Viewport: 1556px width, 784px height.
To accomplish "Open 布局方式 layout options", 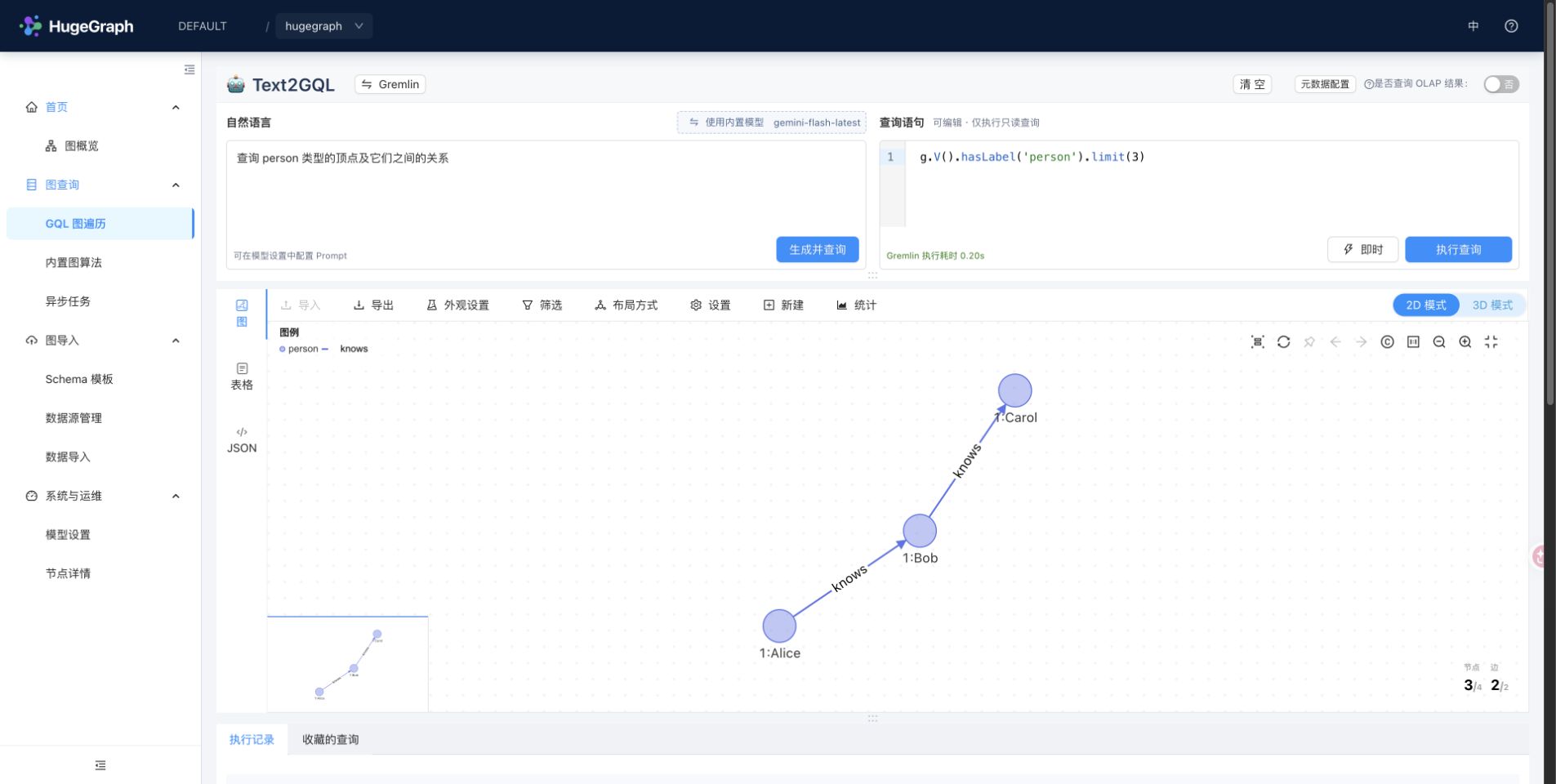I will click(626, 305).
